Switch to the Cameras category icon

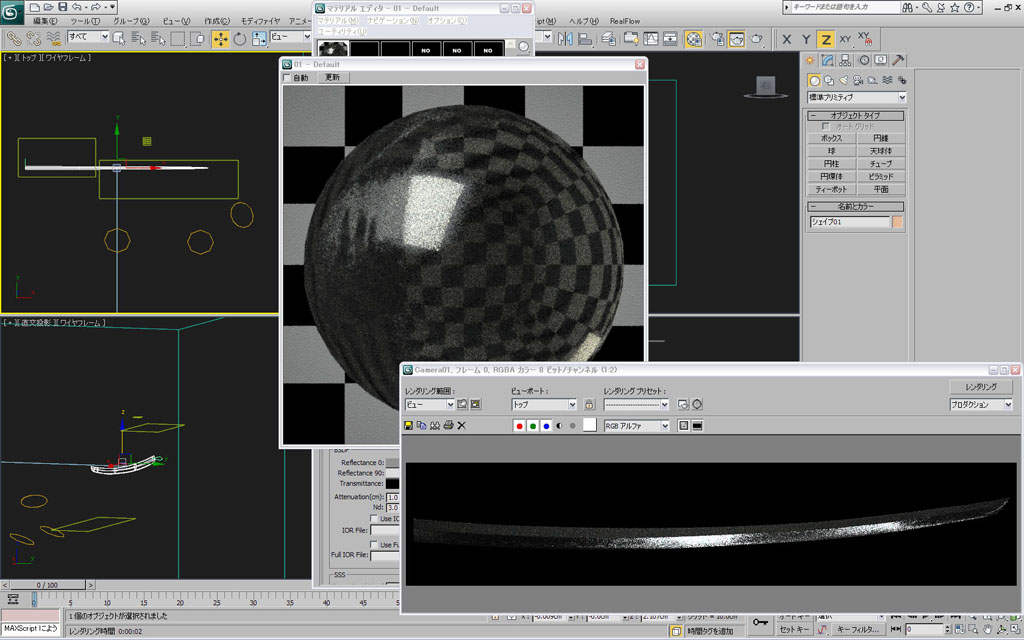pyautogui.click(x=859, y=80)
